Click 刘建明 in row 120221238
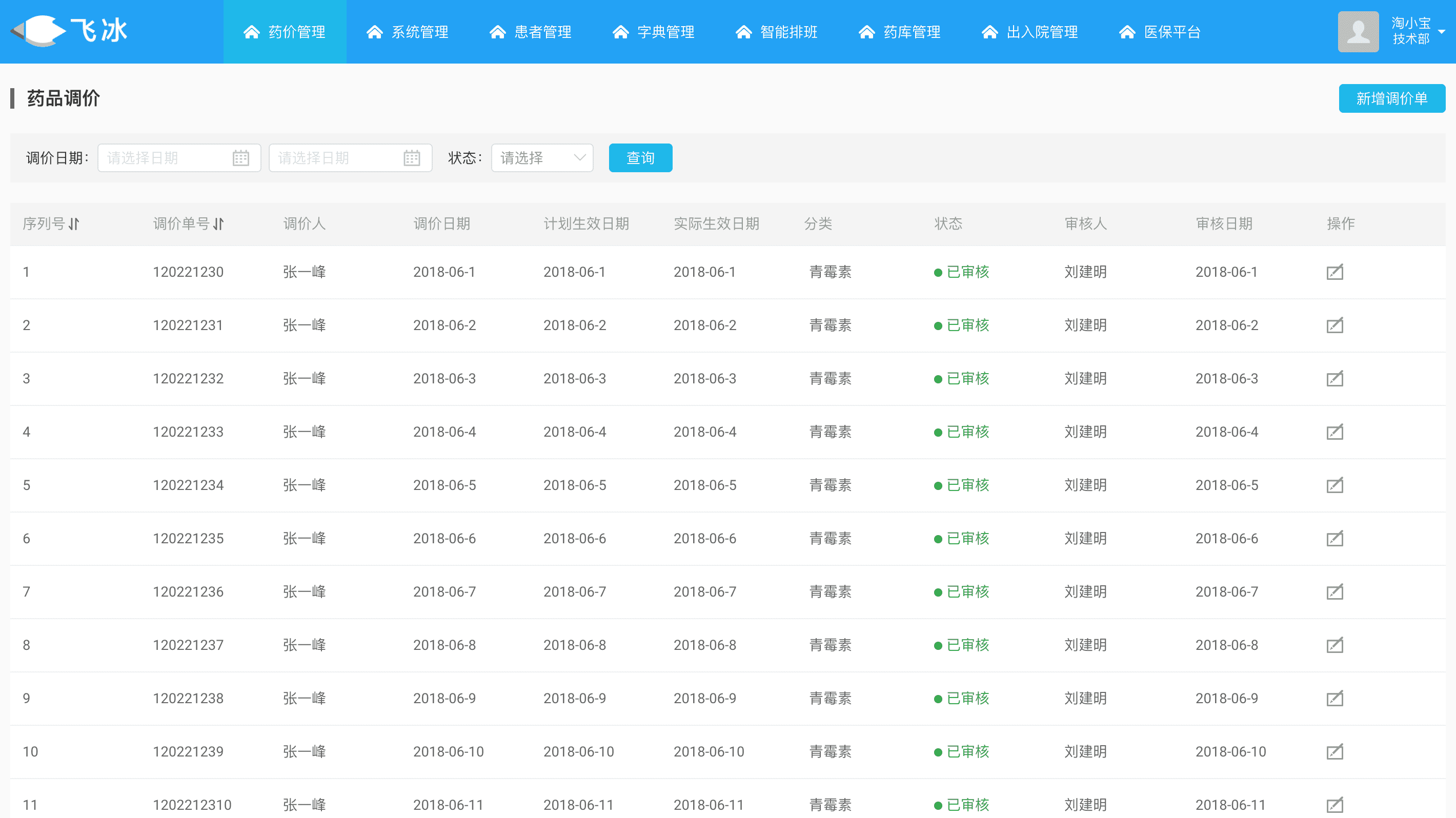The height and width of the screenshot is (818, 1456). point(1086,698)
